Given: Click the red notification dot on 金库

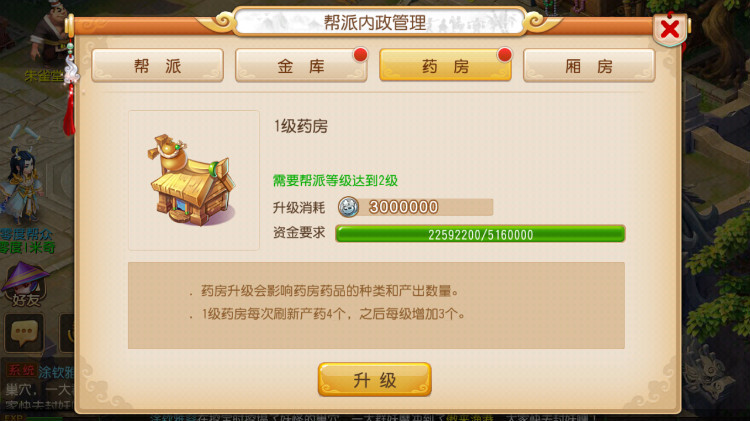Looking at the screenshot, I should click(x=360, y=55).
